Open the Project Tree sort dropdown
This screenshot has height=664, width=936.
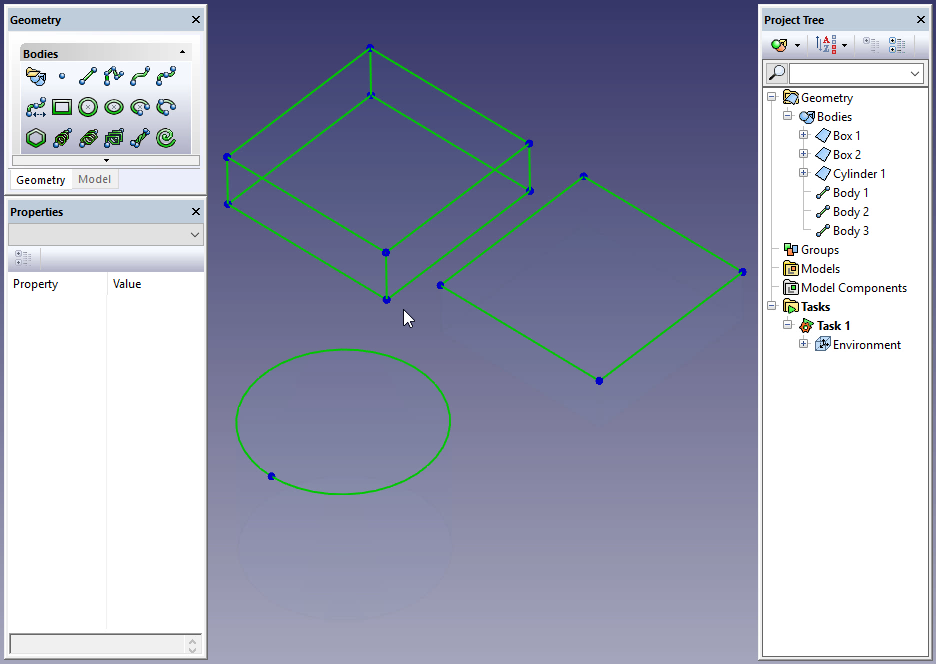point(844,45)
